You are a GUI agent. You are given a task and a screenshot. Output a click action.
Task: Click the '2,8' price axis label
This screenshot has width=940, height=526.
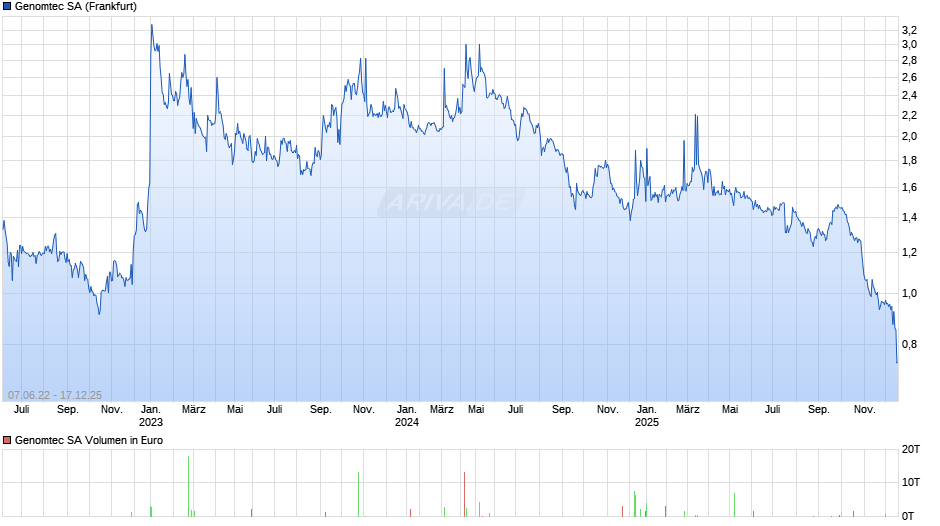point(909,60)
